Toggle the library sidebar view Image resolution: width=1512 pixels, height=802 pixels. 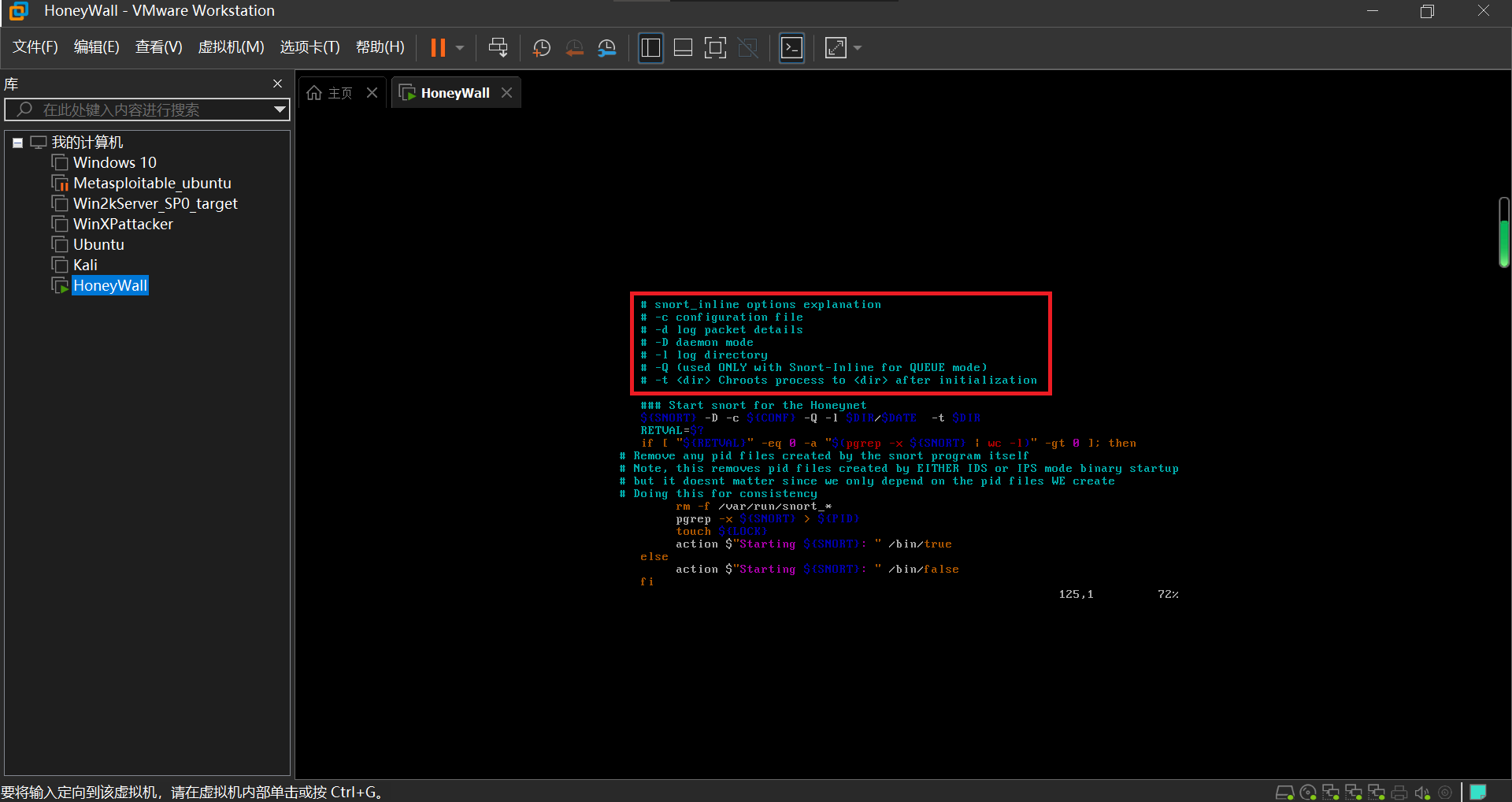(650, 48)
